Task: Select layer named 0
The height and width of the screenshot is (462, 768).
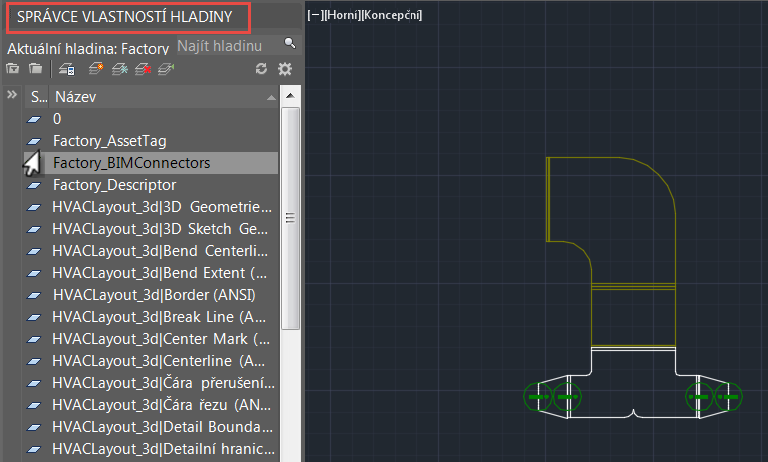Action: pyautogui.click(x=57, y=119)
